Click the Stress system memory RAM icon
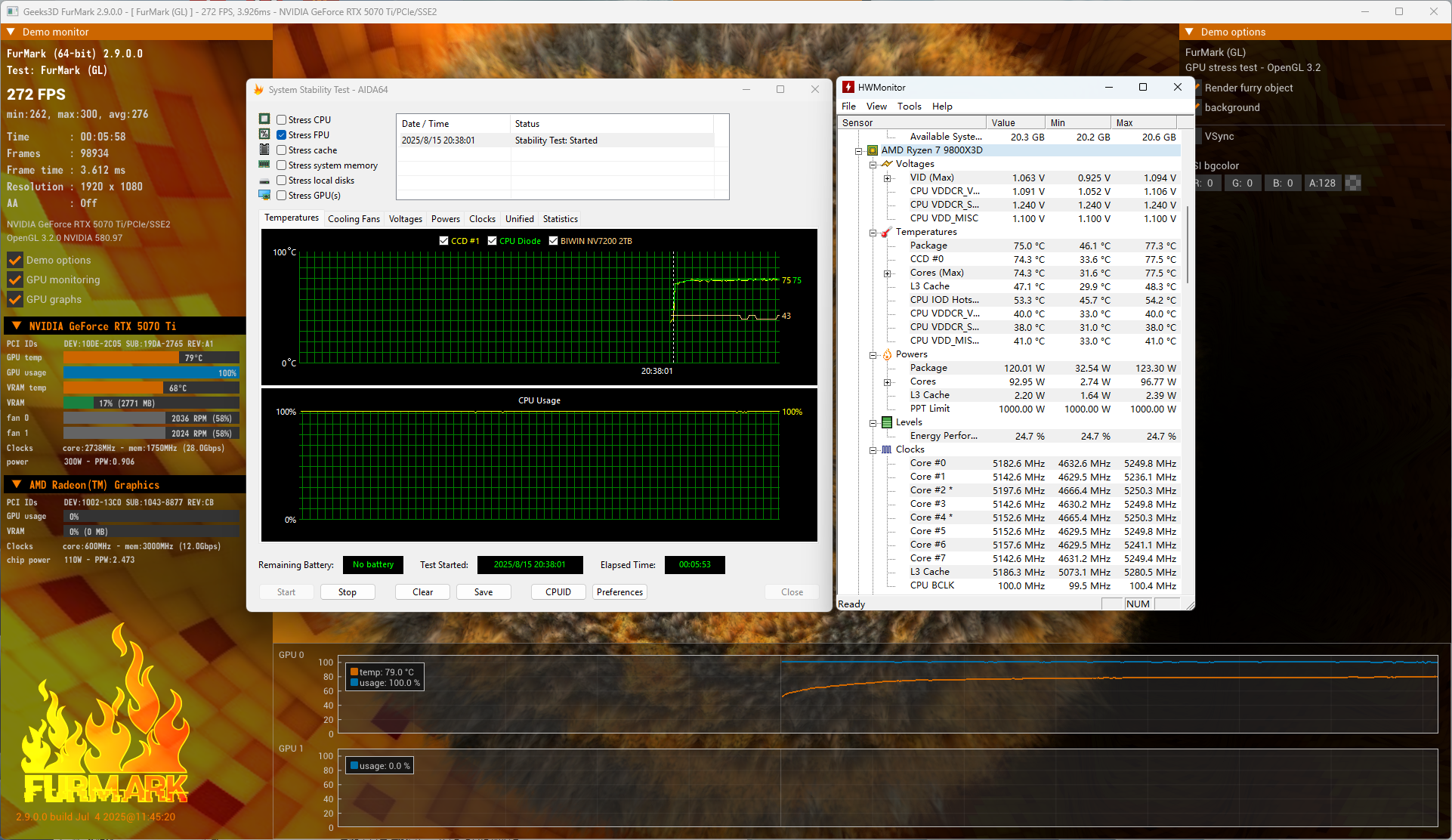 264,165
